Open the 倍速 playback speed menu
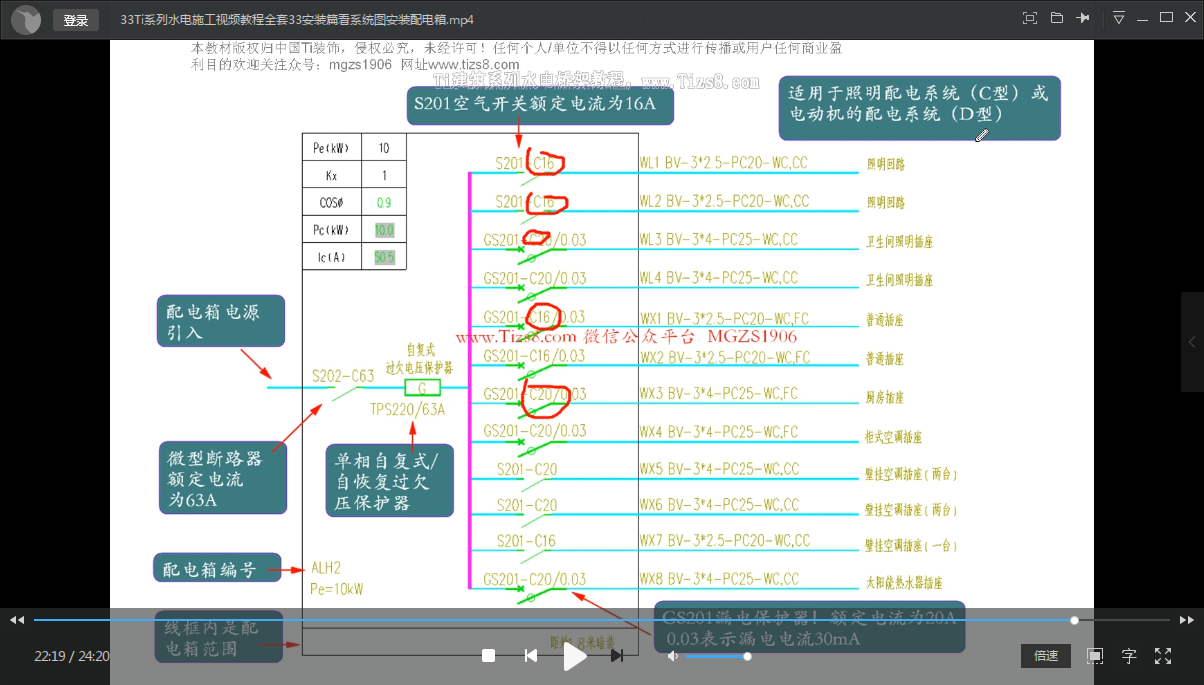Viewport: 1204px width, 685px height. (1046, 656)
